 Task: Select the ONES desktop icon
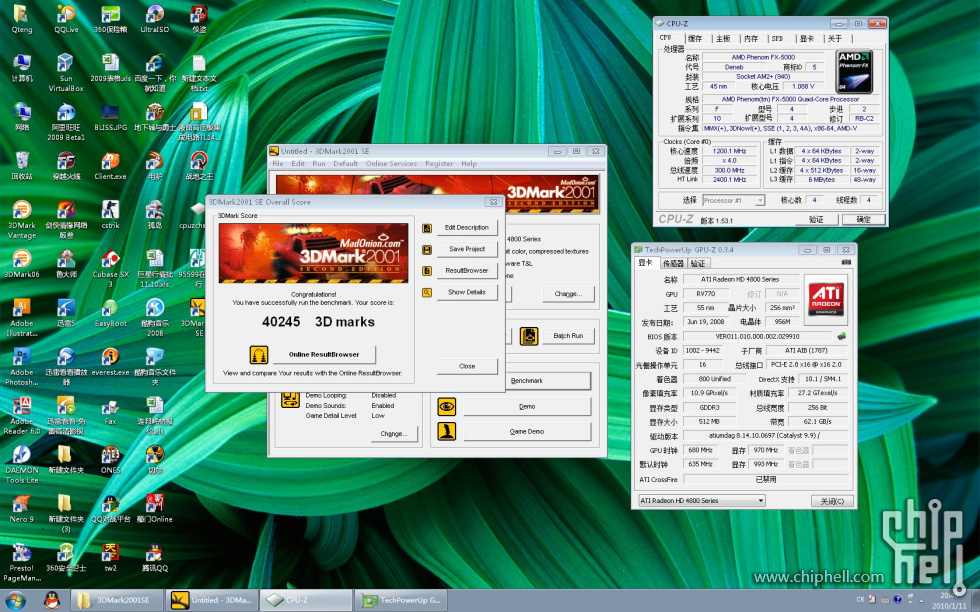coord(111,459)
